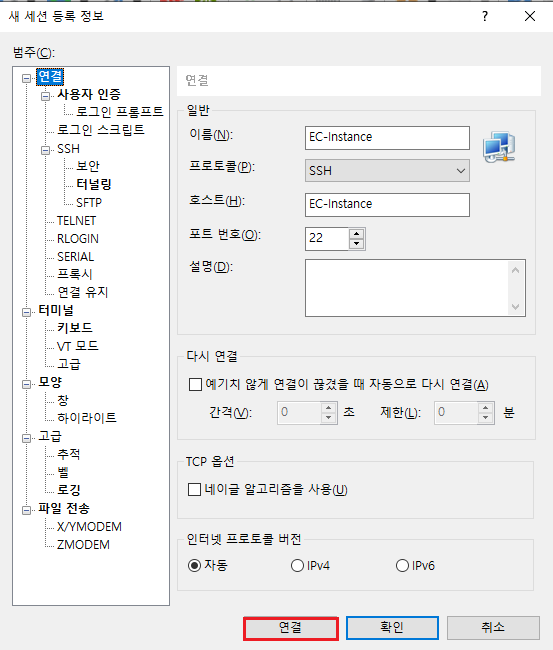Viewport: 553px width, 650px height.
Task: Choose the IPv6 radio button
Action: (x=402, y=565)
